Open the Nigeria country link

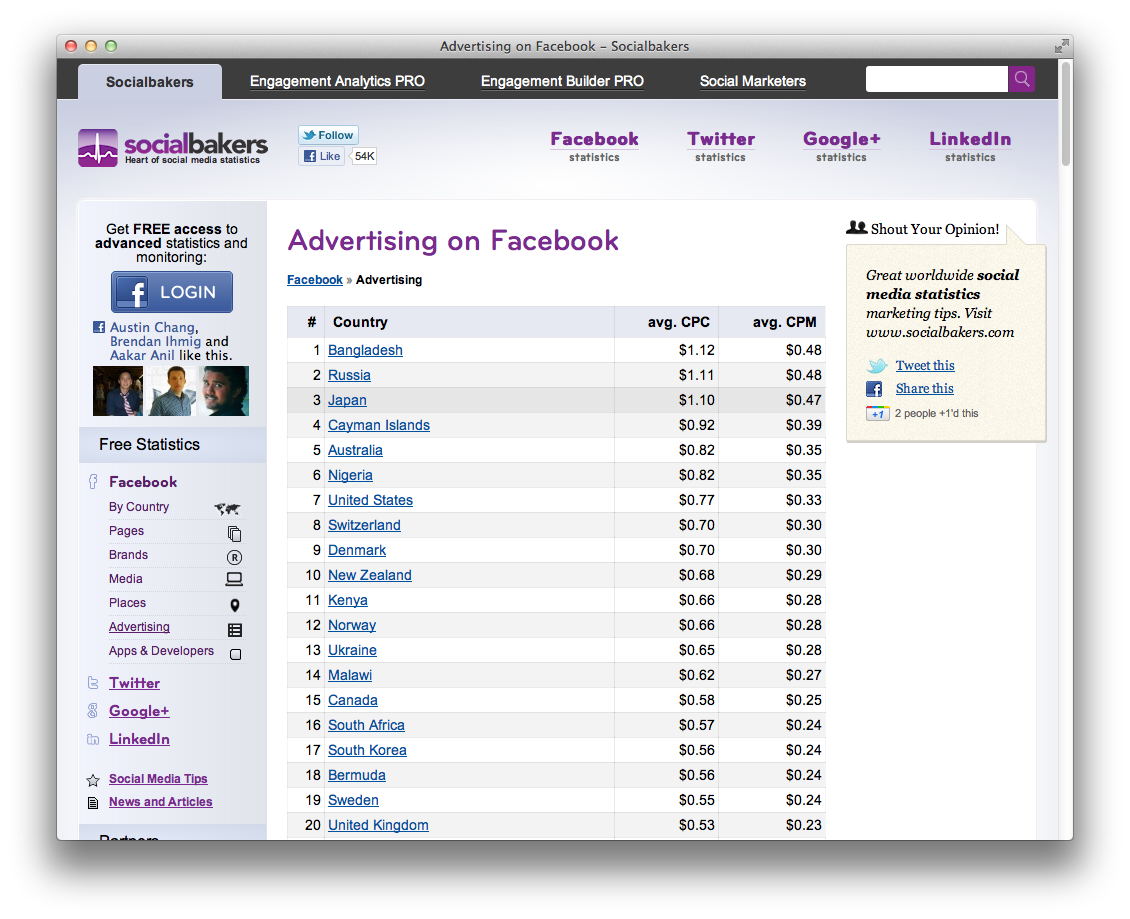click(350, 476)
